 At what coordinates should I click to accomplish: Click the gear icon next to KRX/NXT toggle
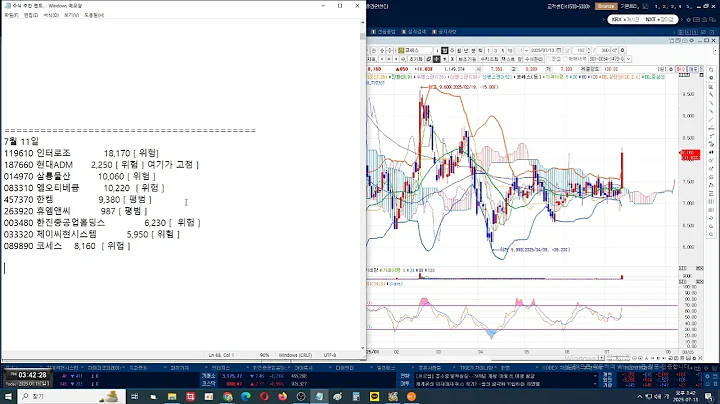click(x=688, y=19)
